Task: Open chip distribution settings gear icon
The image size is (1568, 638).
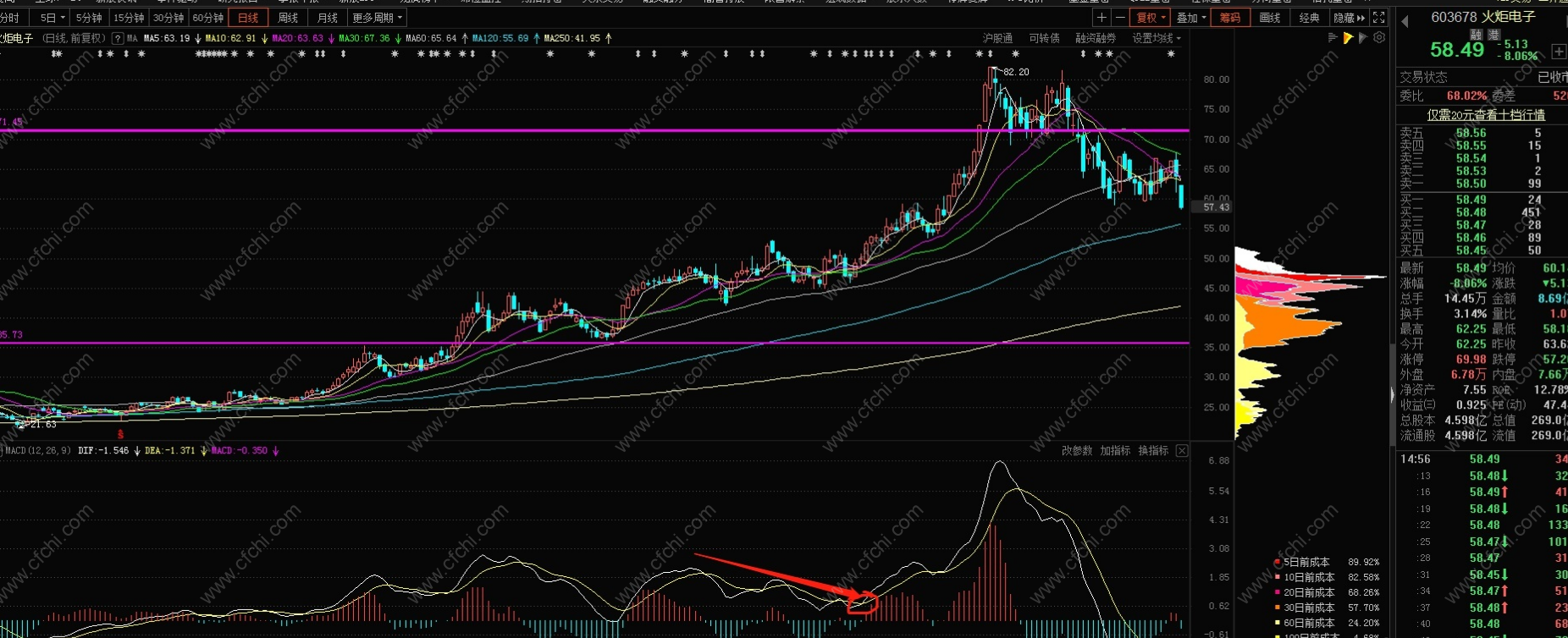Action: (1379, 38)
